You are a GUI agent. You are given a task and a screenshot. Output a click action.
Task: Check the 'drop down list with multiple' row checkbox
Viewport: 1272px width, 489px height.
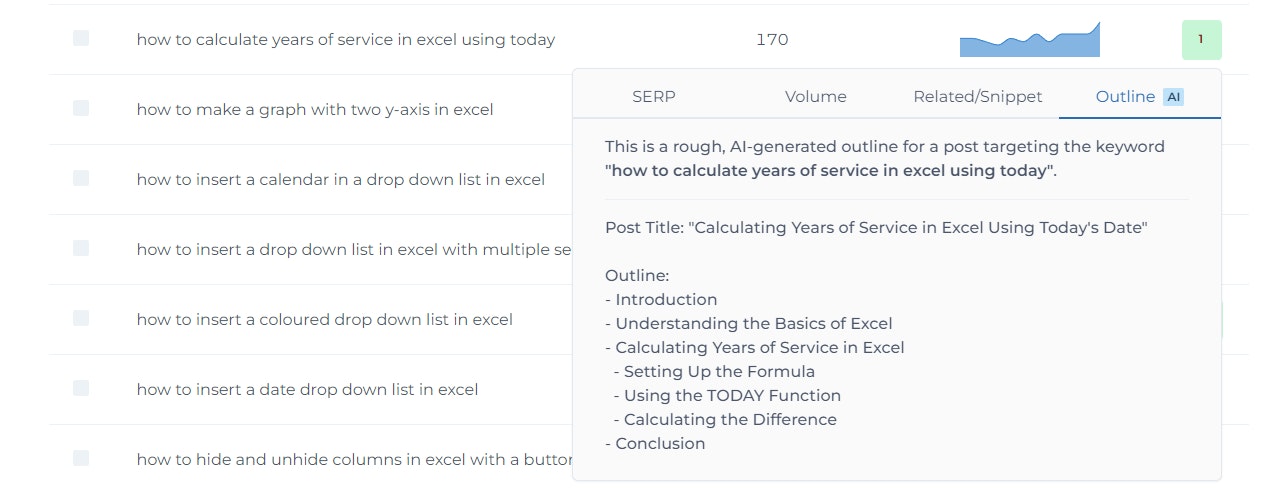pyautogui.click(x=81, y=248)
